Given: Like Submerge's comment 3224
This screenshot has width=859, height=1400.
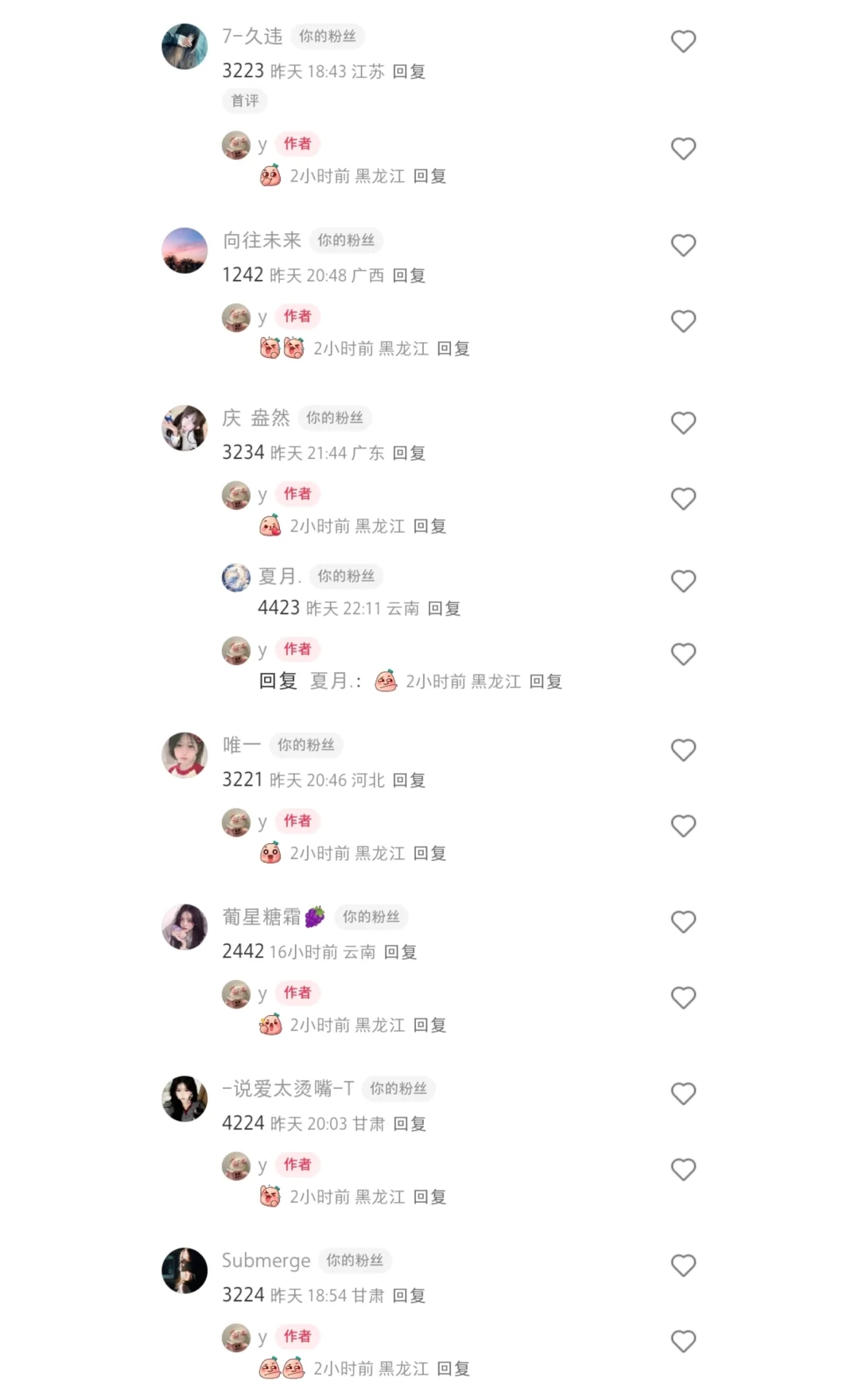Looking at the screenshot, I should [x=683, y=1265].
